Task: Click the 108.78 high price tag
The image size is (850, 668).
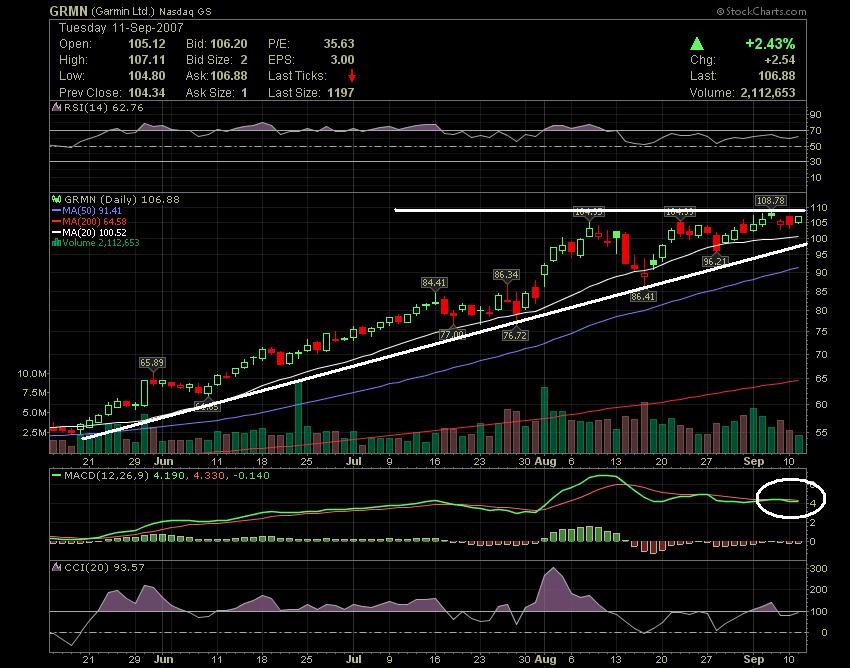Action: pyautogui.click(x=770, y=201)
